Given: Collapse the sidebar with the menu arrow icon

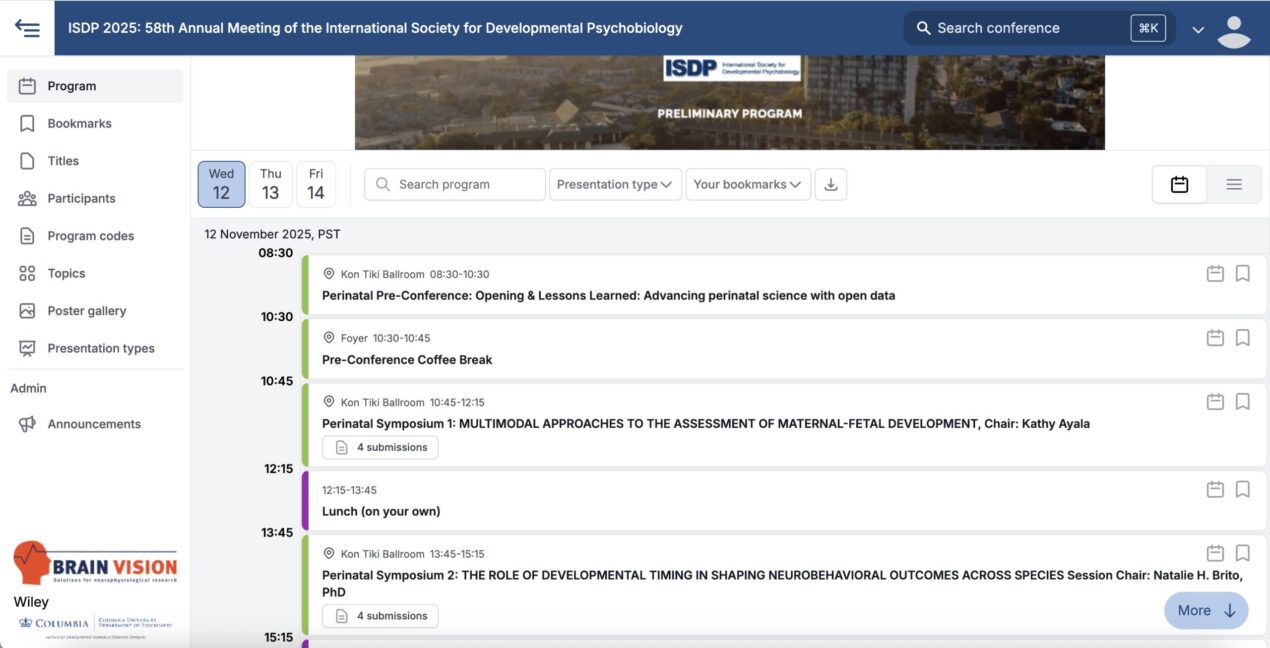Looking at the screenshot, I should (x=27, y=28).
